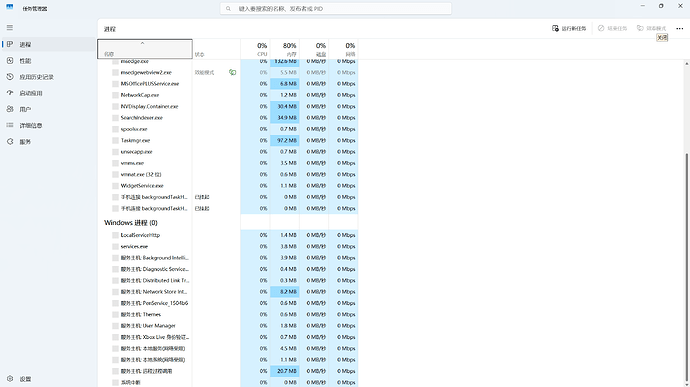This screenshot has height=387, width=690.
Task: Open the hamburger navigation menu
Action: [10, 28]
